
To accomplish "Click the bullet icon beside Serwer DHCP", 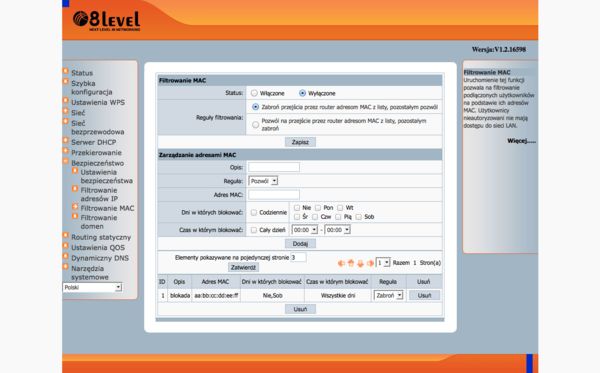I will point(65,140).
